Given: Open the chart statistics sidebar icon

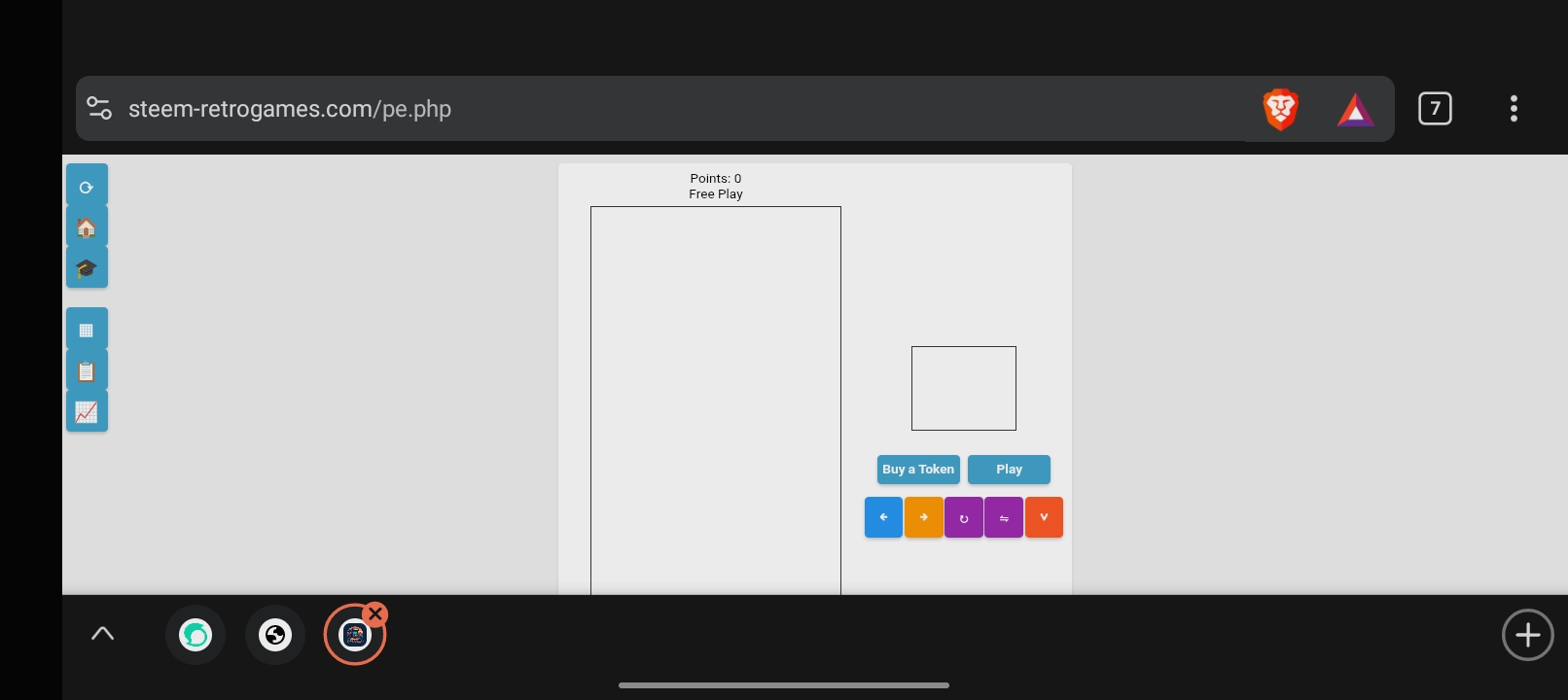Looking at the screenshot, I should click(87, 411).
